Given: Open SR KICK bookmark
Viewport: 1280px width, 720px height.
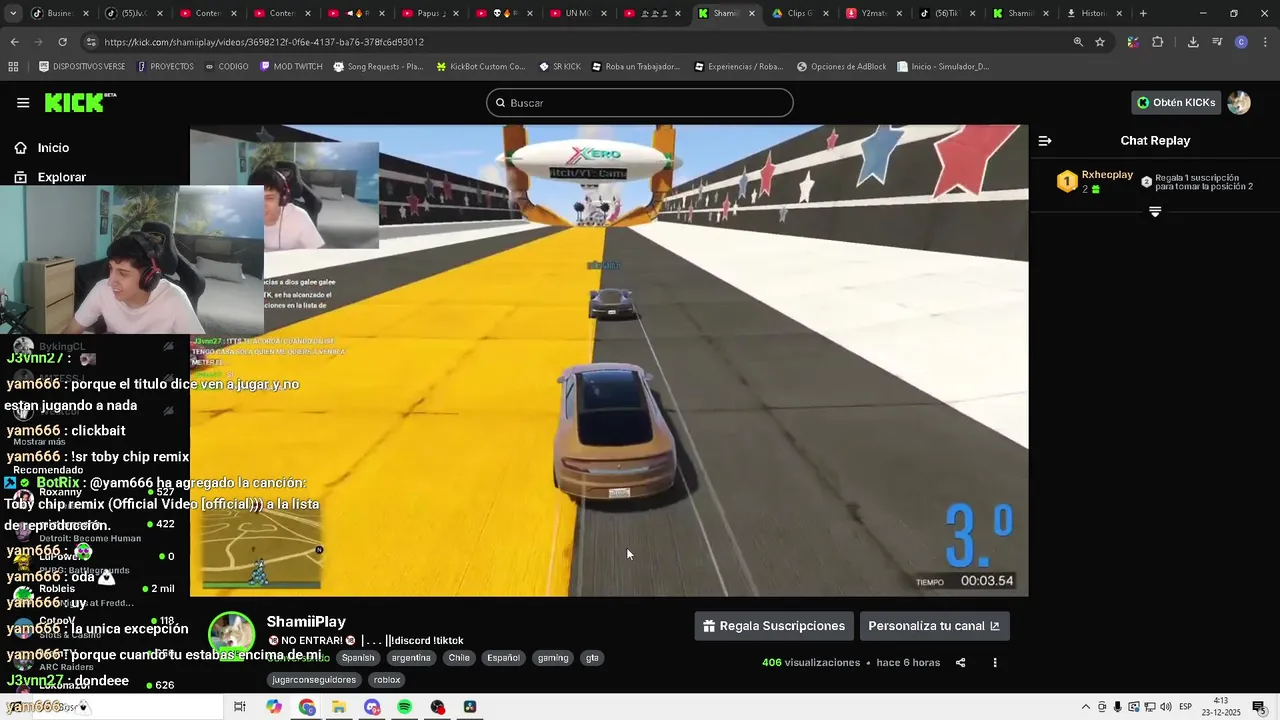Looking at the screenshot, I should point(559,67).
